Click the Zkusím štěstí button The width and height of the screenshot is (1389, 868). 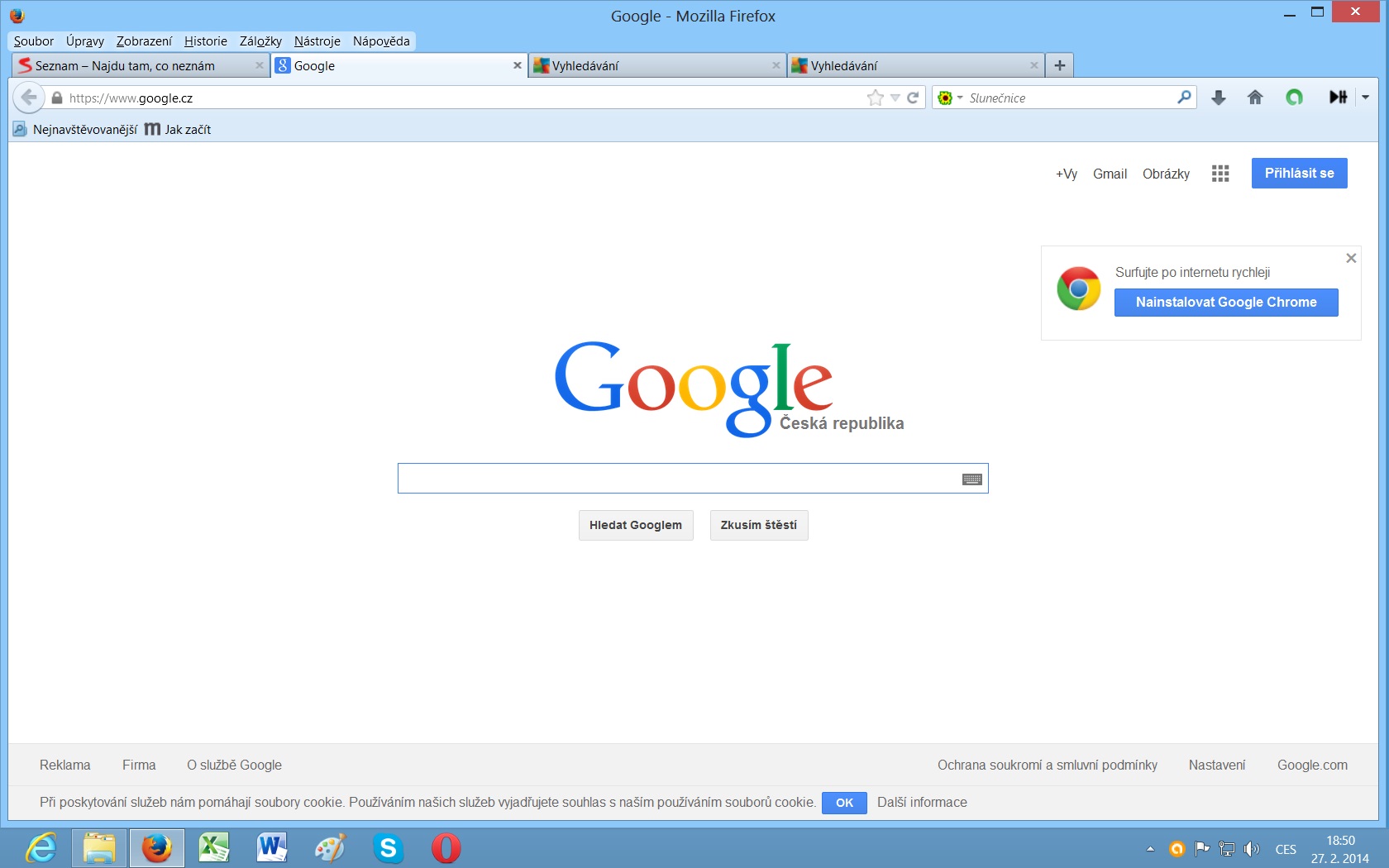759,525
